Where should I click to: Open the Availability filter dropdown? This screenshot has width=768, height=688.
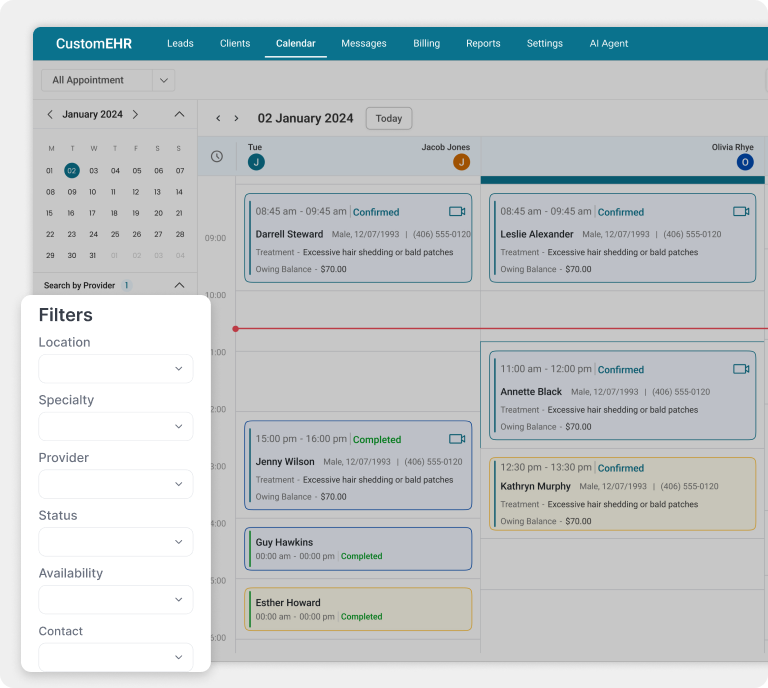tap(116, 599)
